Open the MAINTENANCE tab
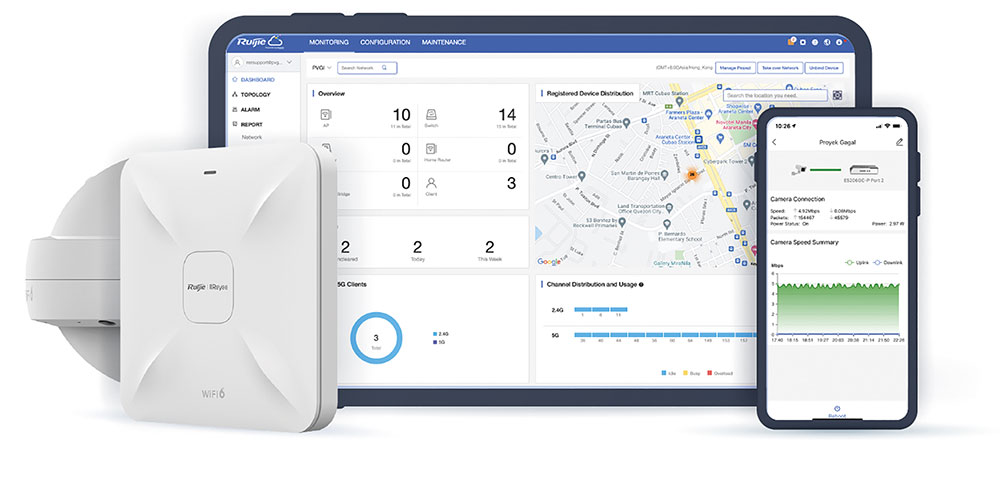 (x=443, y=42)
